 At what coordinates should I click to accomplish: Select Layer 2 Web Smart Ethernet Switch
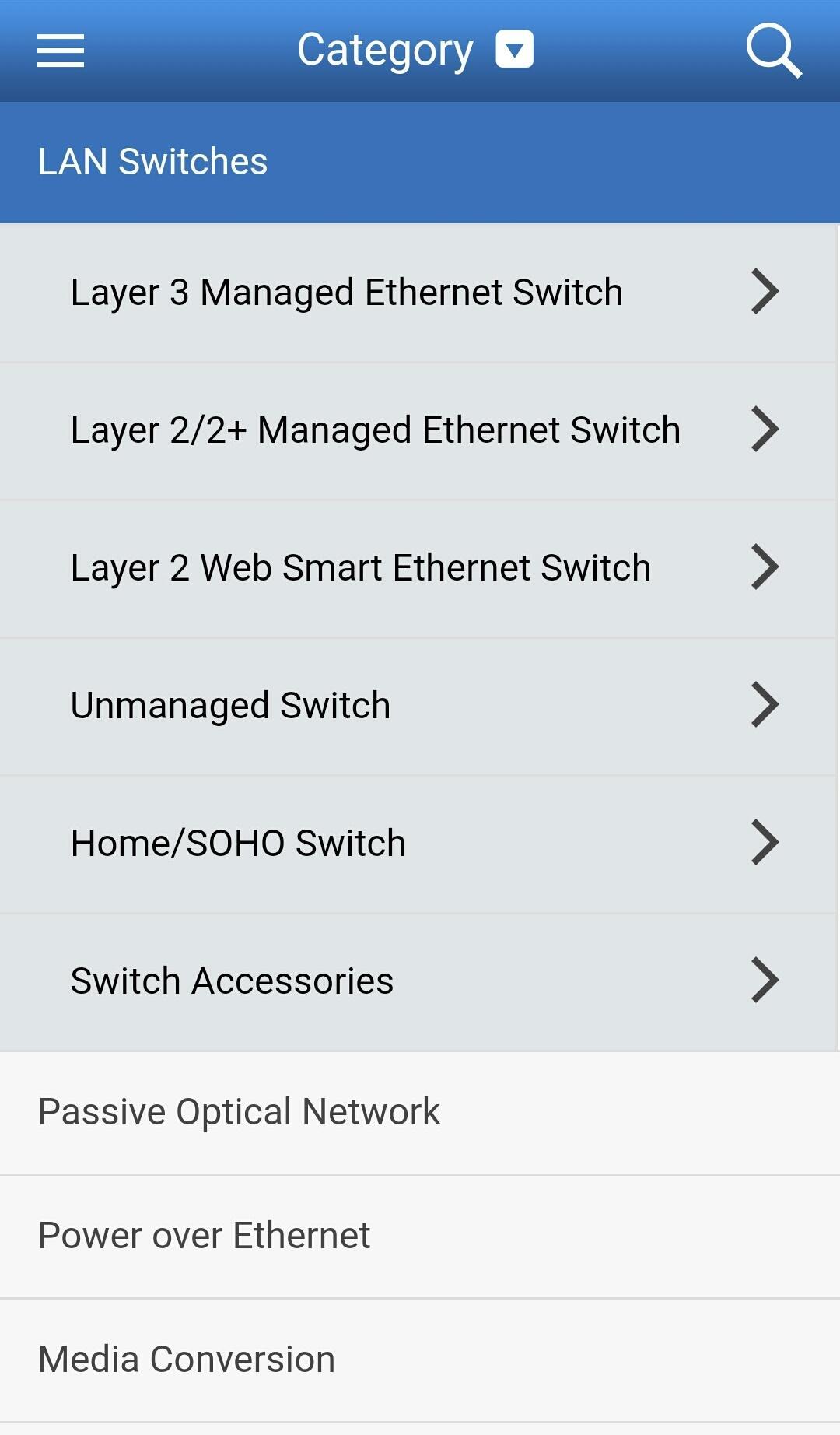coord(360,568)
